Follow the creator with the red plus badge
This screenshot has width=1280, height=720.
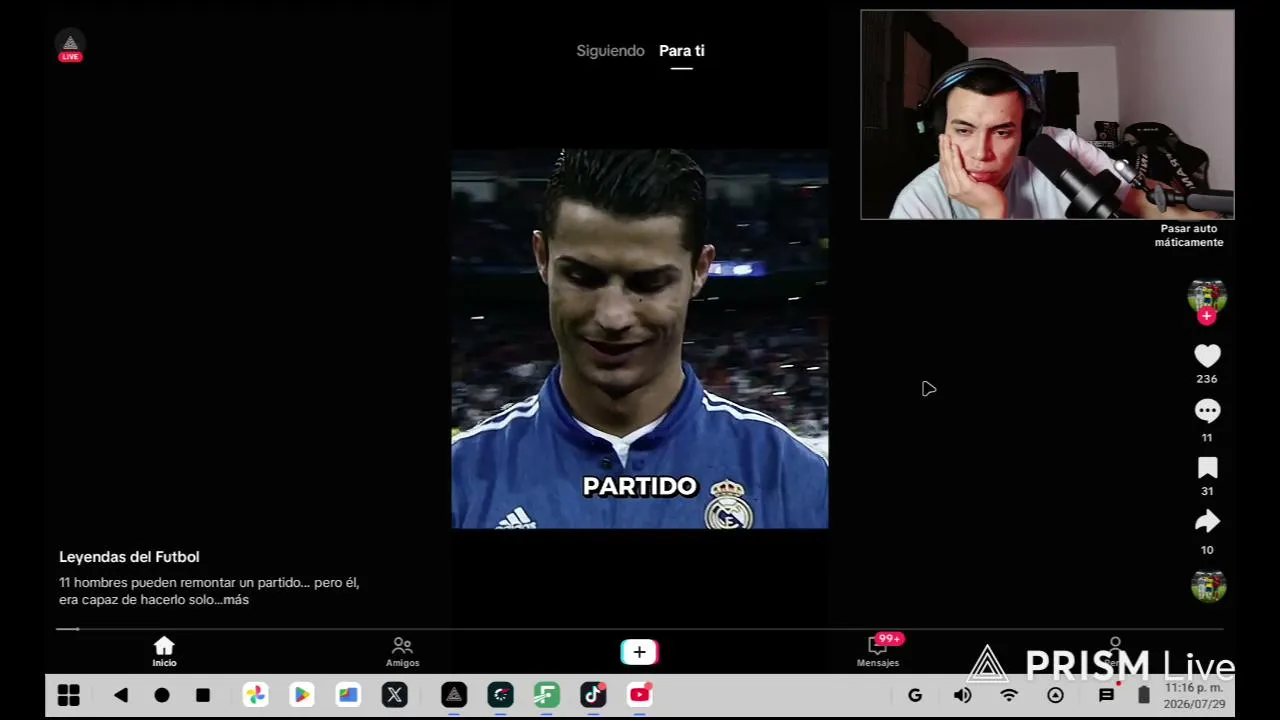(1207, 316)
